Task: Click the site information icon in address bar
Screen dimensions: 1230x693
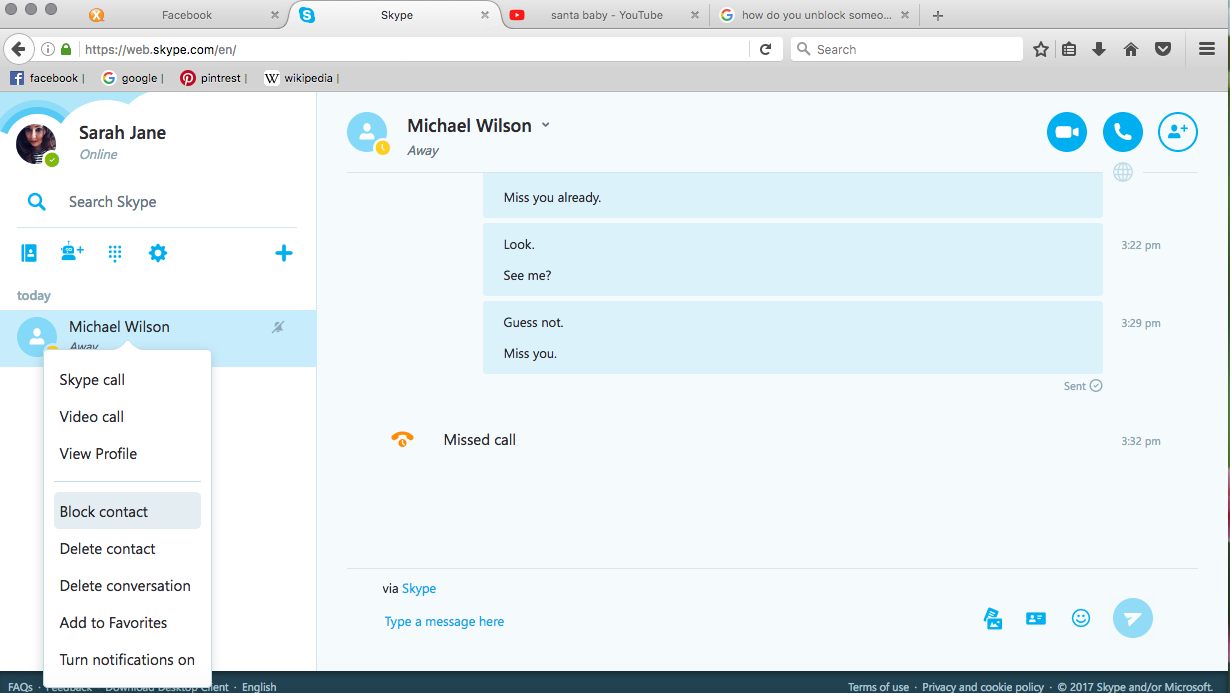Action: [x=48, y=49]
